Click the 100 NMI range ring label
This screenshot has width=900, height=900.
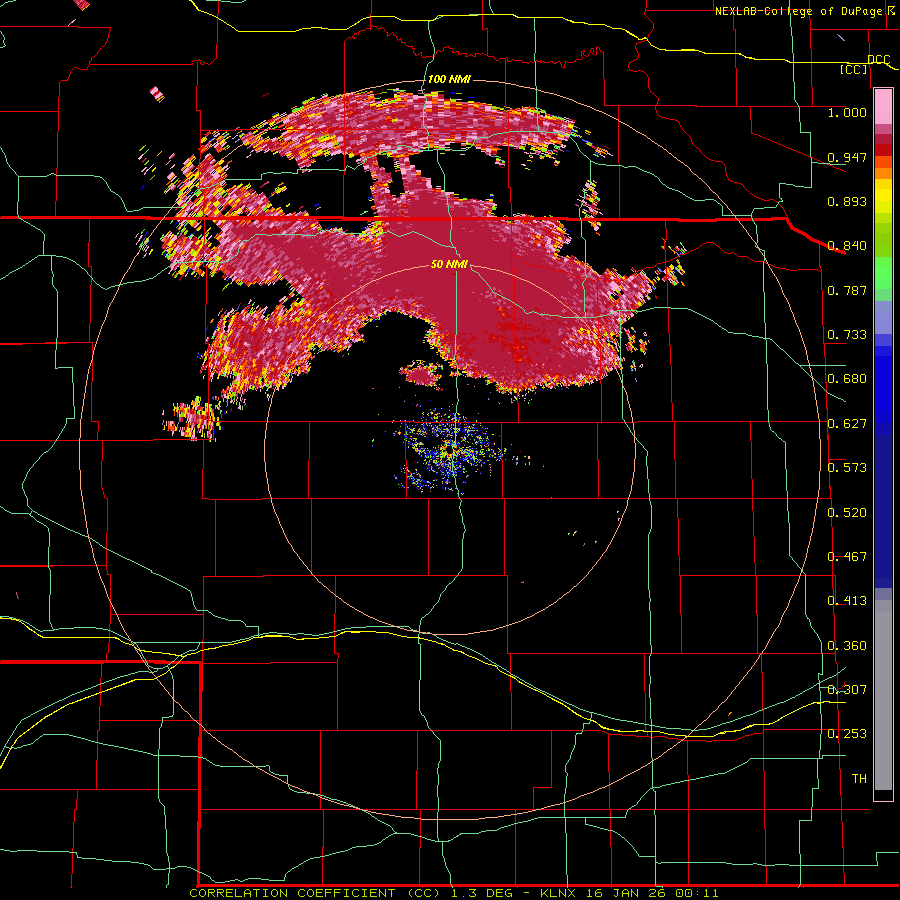click(x=449, y=79)
